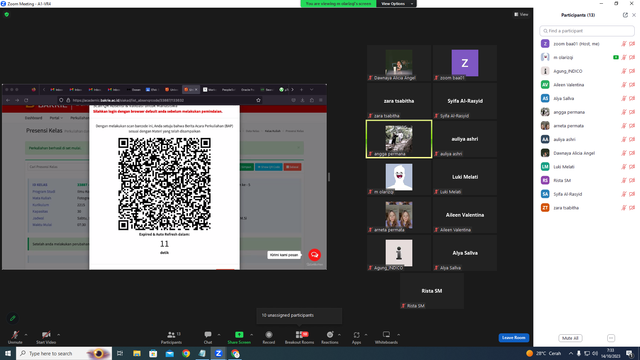
Task: Click the blue Leave Room button
Action: (513, 338)
